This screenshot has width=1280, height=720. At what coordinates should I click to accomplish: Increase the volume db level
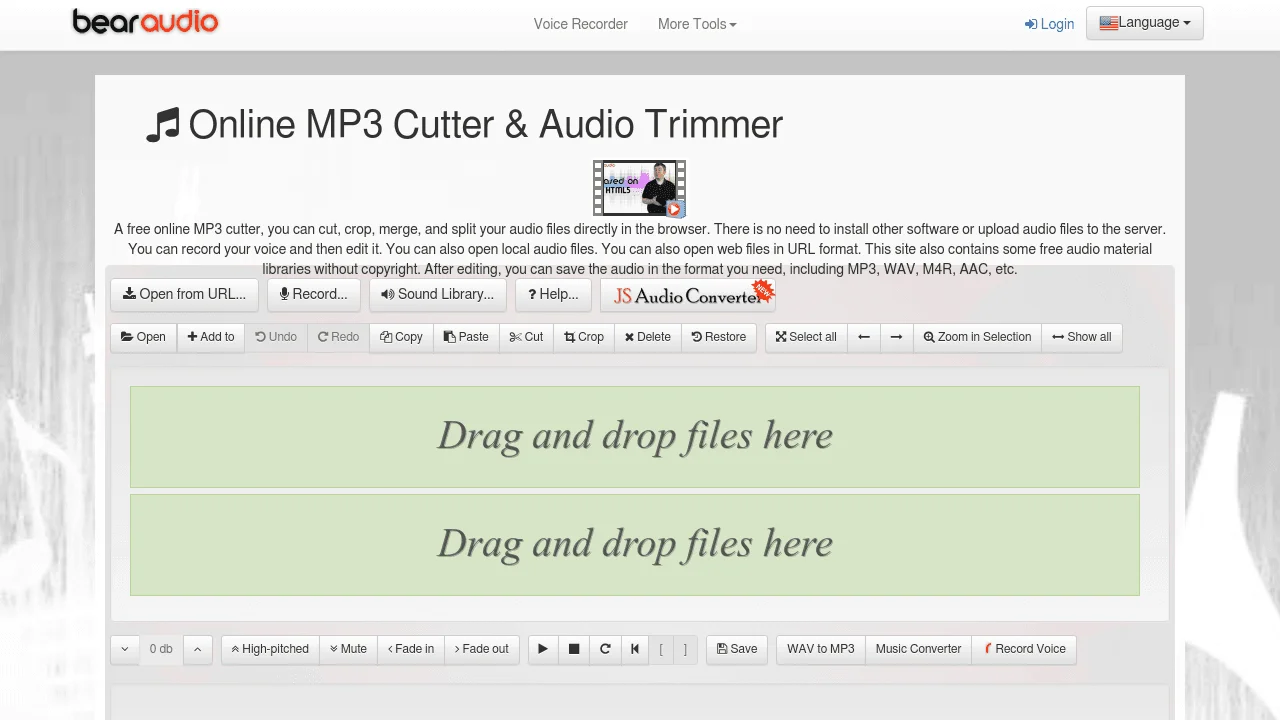tap(197, 649)
